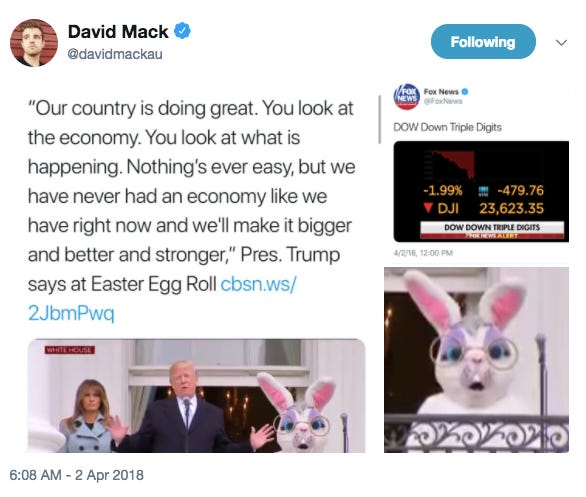
Task: Click Fox News verified checkmark badge
Action: point(465,92)
